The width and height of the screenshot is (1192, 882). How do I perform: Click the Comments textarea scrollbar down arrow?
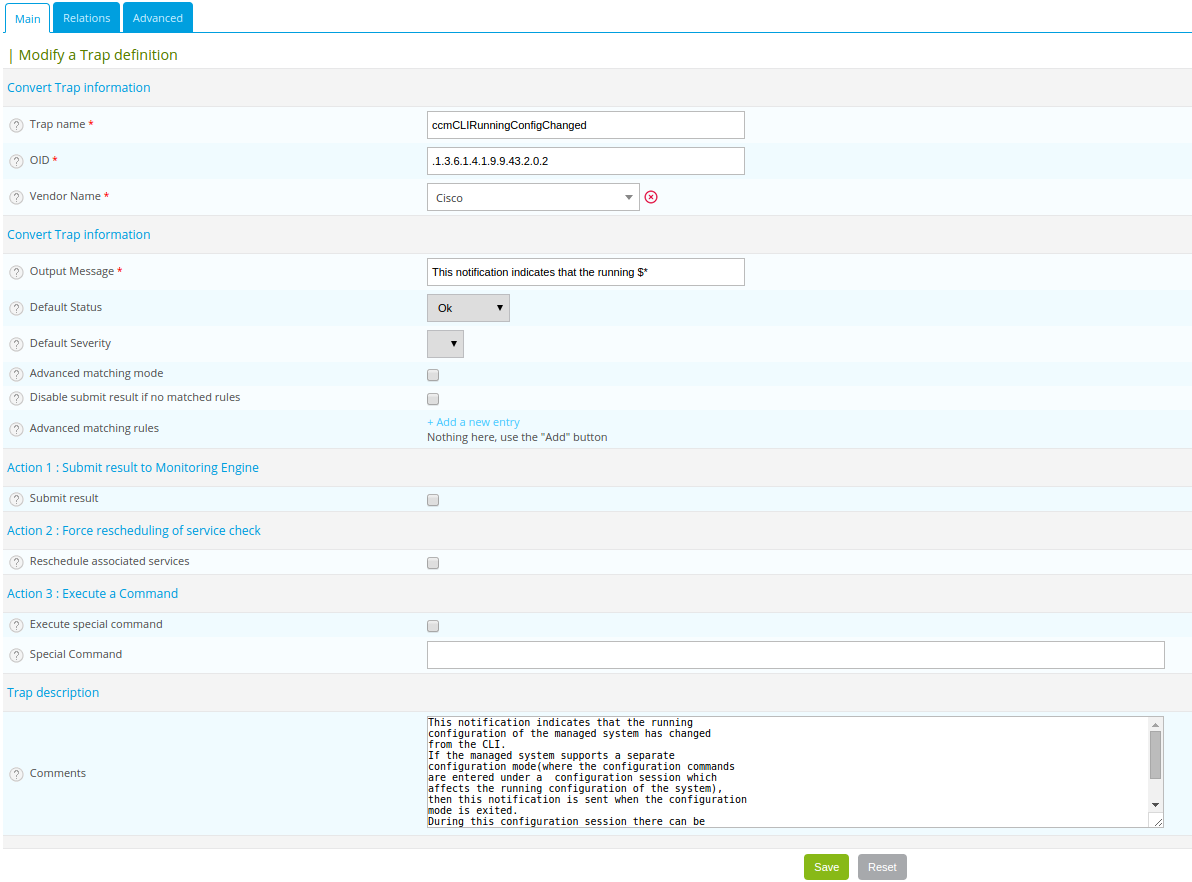pyautogui.click(x=1155, y=804)
